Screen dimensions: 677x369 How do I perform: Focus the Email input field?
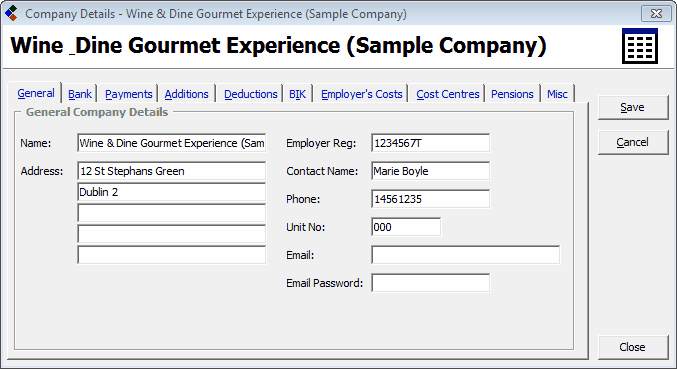pos(465,255)
